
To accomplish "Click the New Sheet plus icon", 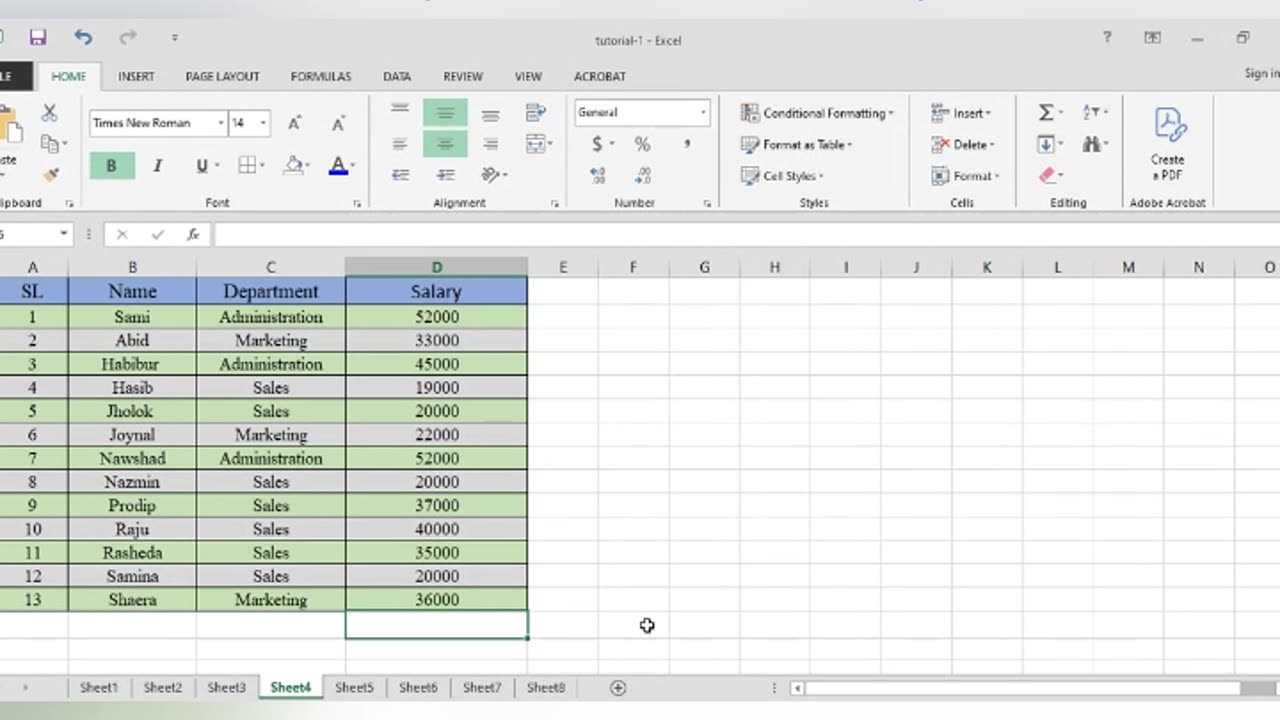I will (x=618, y=687).
